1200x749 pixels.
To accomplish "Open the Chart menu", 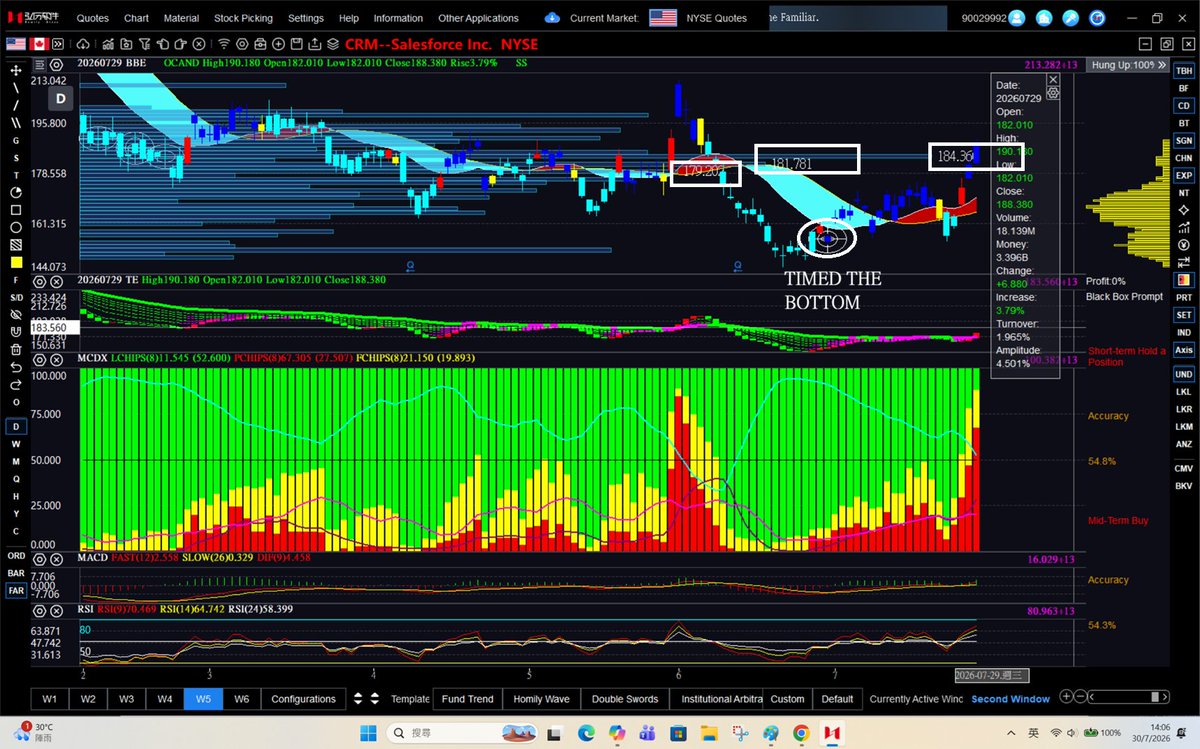I will pos(136,18).
